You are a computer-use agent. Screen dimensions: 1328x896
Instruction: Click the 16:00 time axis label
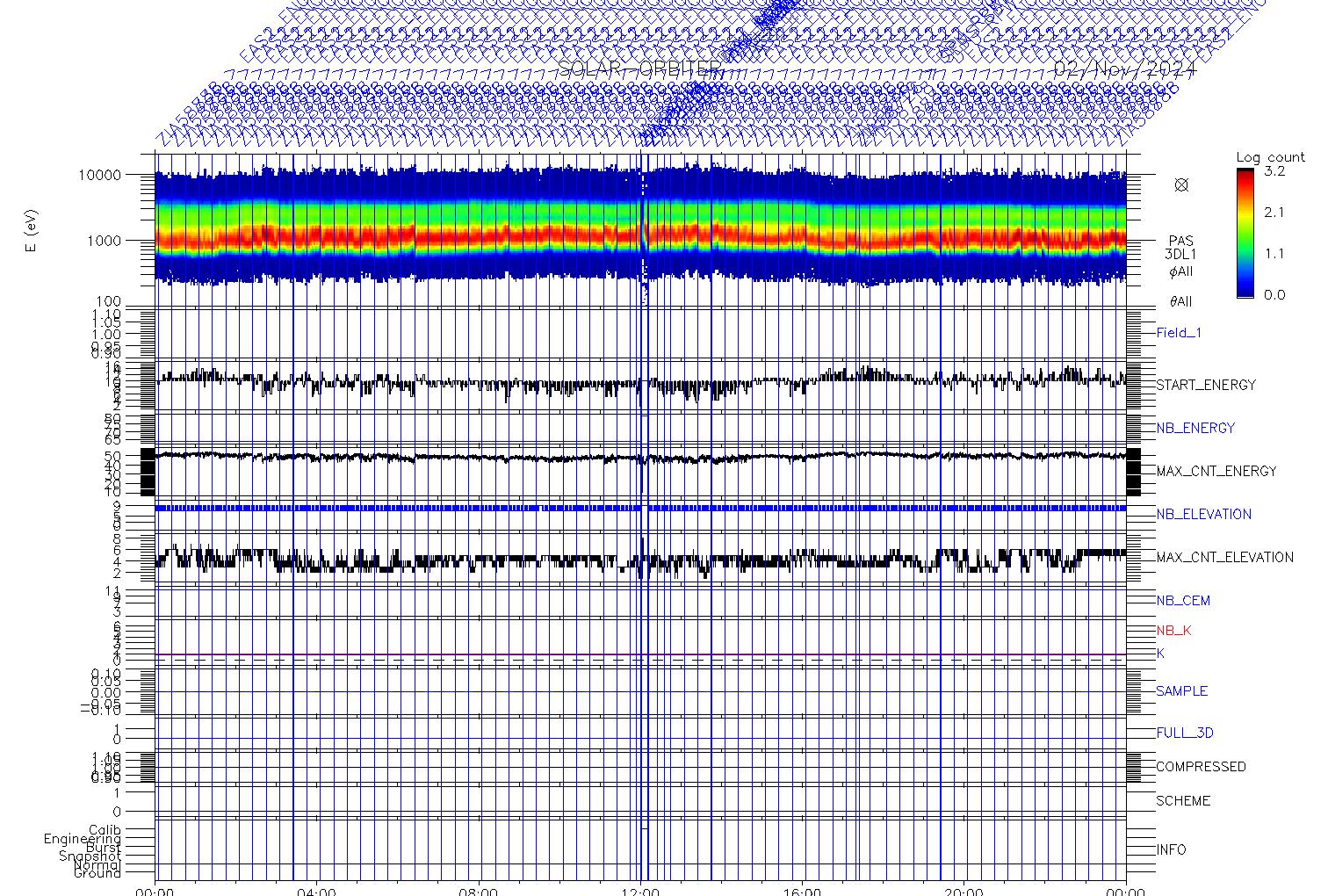(802, 891)
